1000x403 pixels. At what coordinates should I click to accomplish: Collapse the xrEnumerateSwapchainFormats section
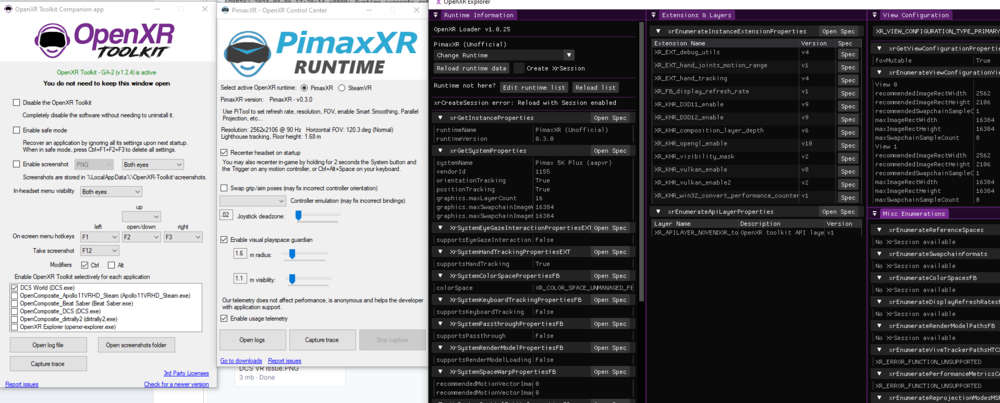point(879,254)
